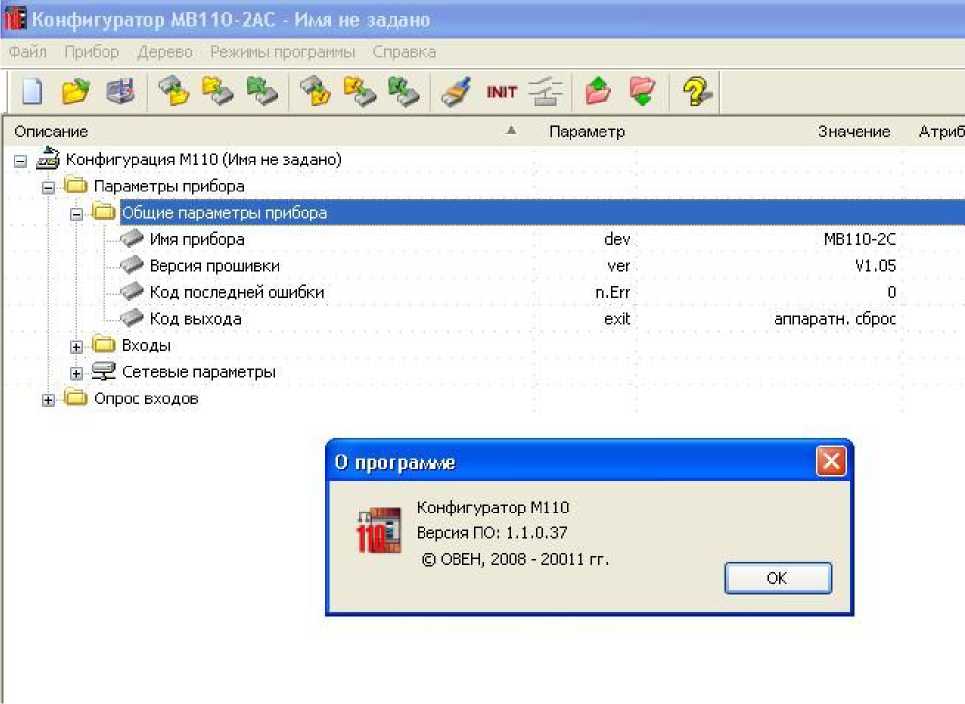This screenshot has height=704, width=965.
Task: Open the Файл menu
Action: click(x=27, y=52)
